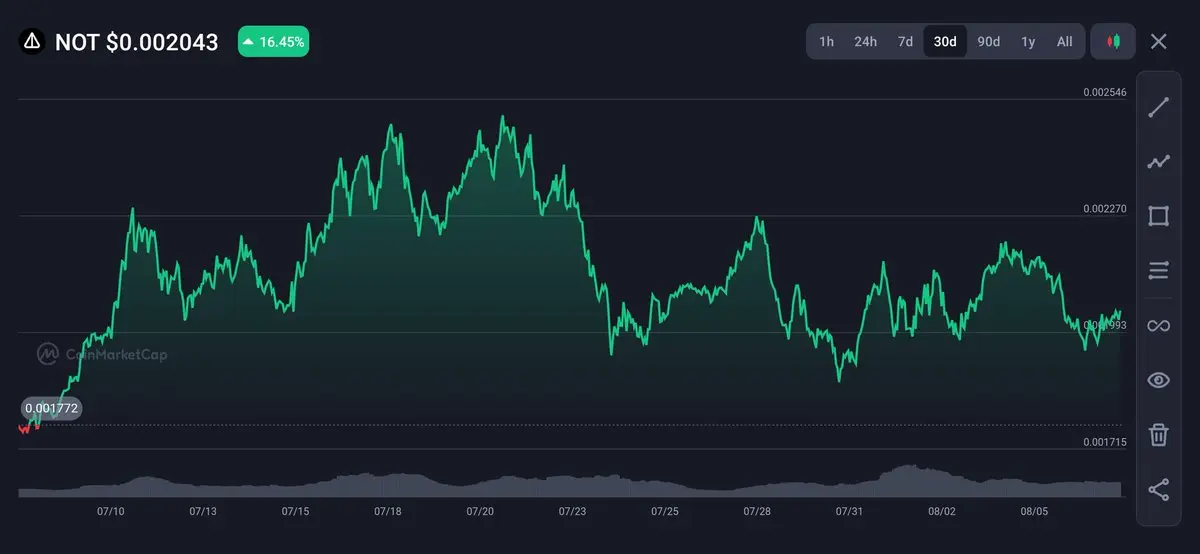The height and width of the screenshot is (554, 1200).
Task: Show All time price history
Action: tap(1065, 41)
